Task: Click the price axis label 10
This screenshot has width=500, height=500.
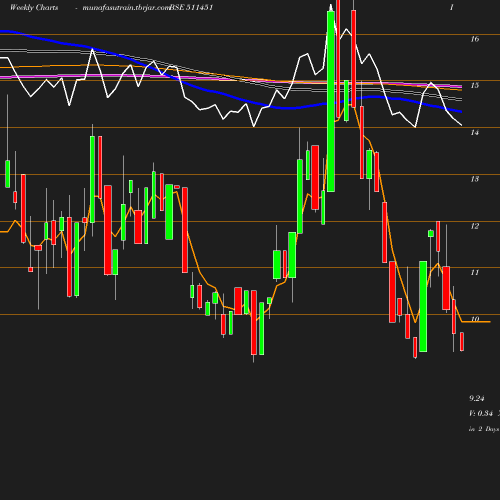Action: coord(475,319)
